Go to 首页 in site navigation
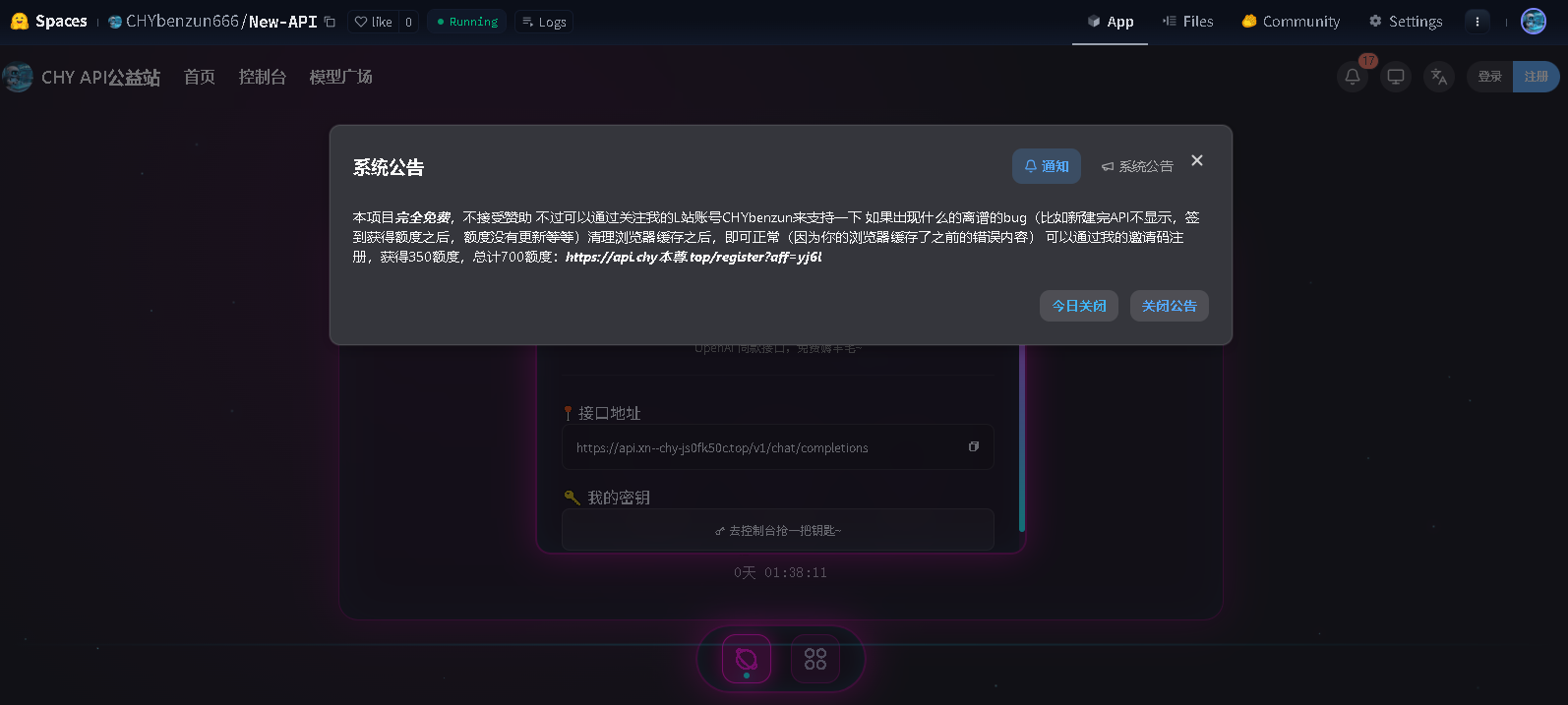 pos(200,77)
